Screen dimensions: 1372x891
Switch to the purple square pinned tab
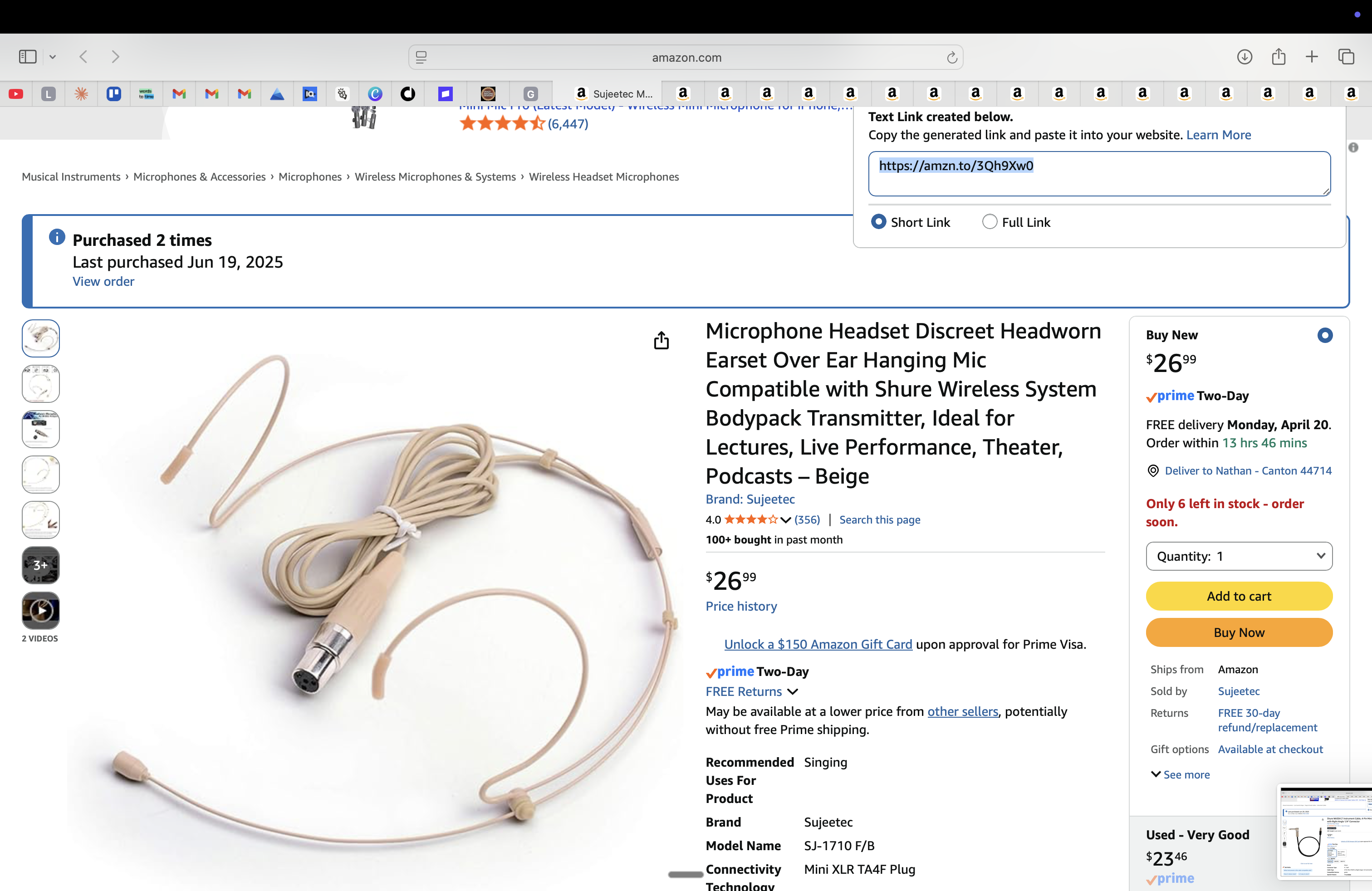(x=446, y=94)
